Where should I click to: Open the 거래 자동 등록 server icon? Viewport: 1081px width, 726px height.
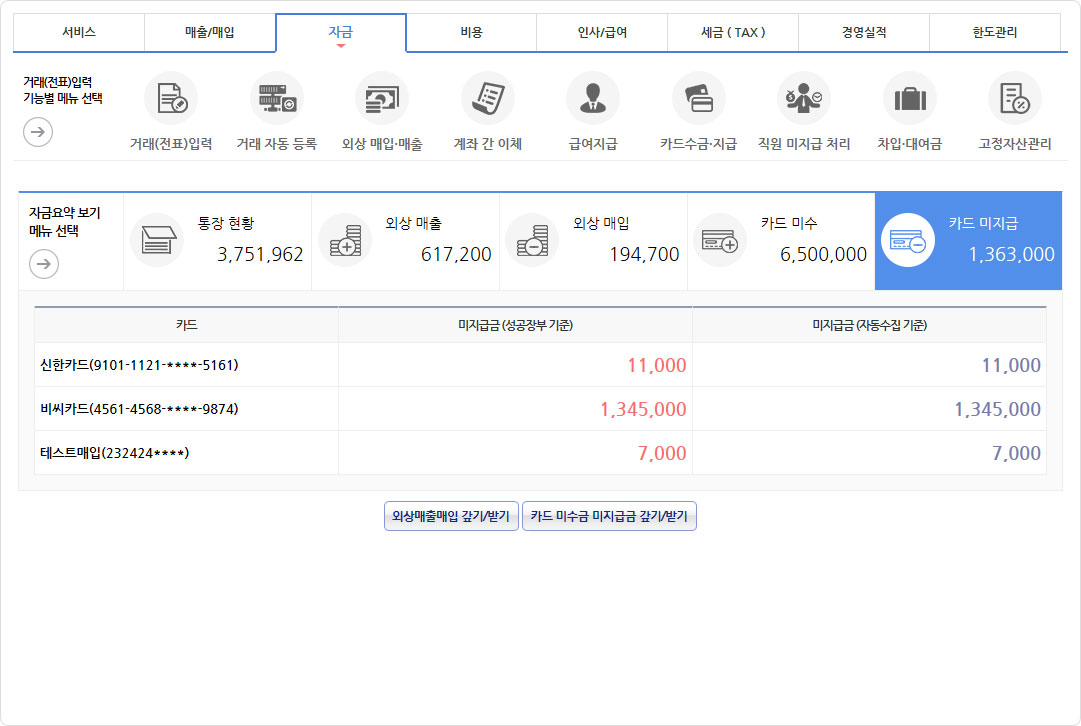click(276, 98)
